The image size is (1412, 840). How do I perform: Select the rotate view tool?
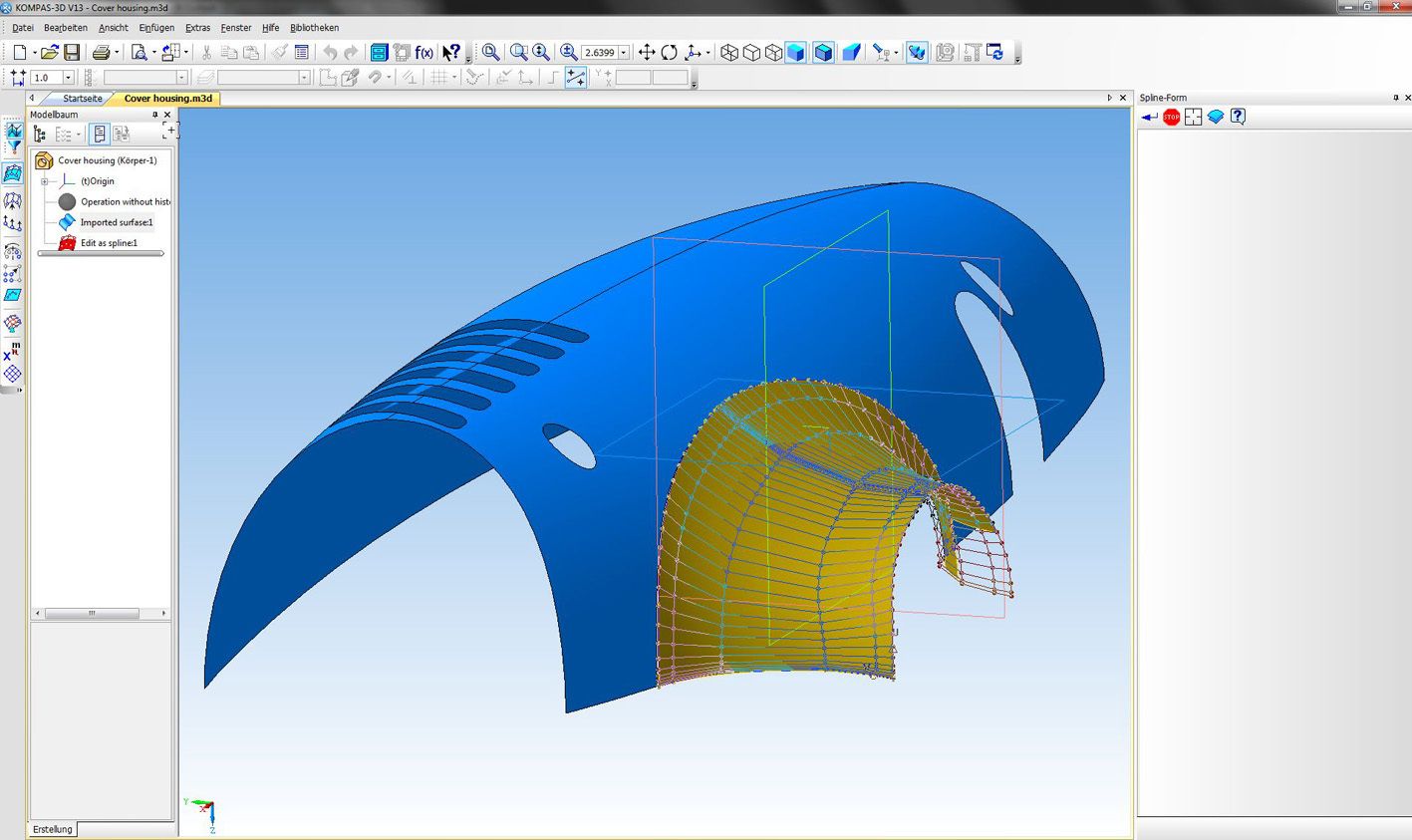tap(669, 53)
